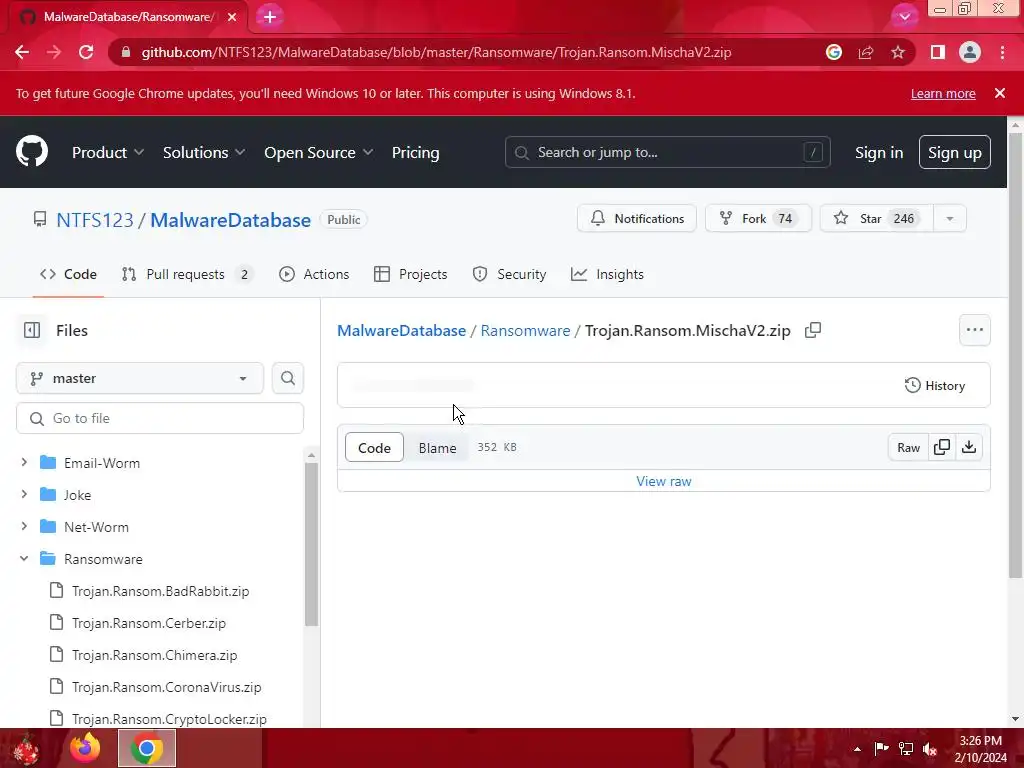Download the raw file icon
This screenshot has width=1024, height=768.
point(969,447)
